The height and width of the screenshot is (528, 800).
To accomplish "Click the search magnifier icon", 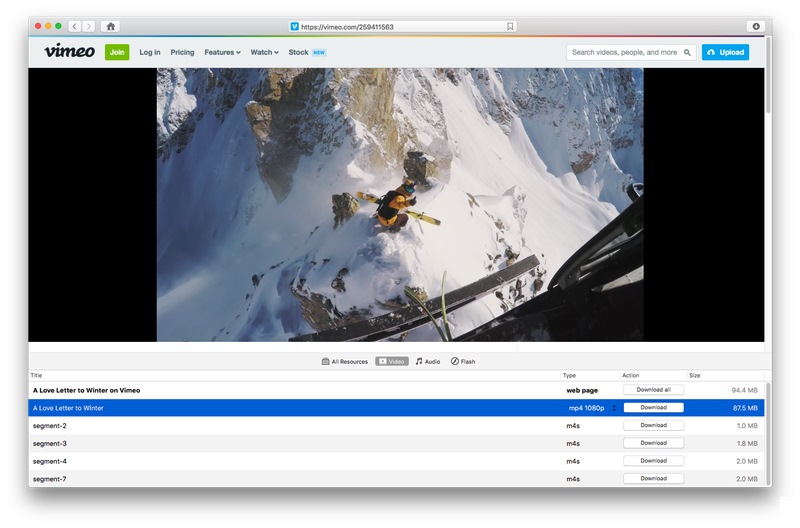I will [687, 52].
